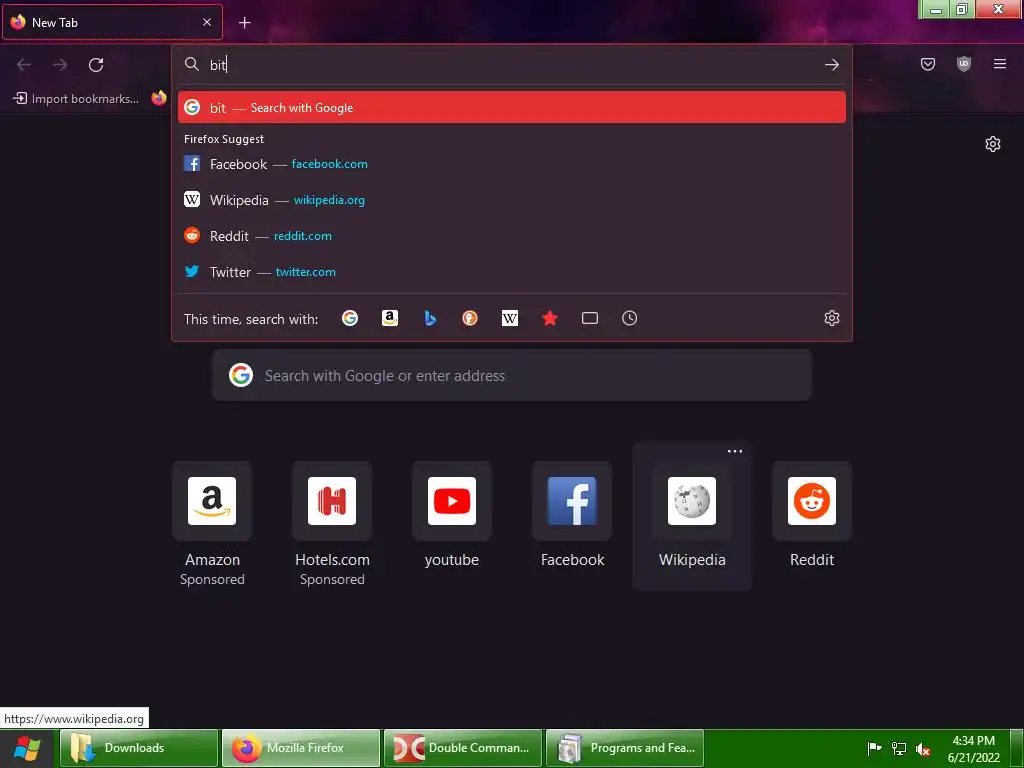
Task: Click the address bar text field
Action: point(511,65)
